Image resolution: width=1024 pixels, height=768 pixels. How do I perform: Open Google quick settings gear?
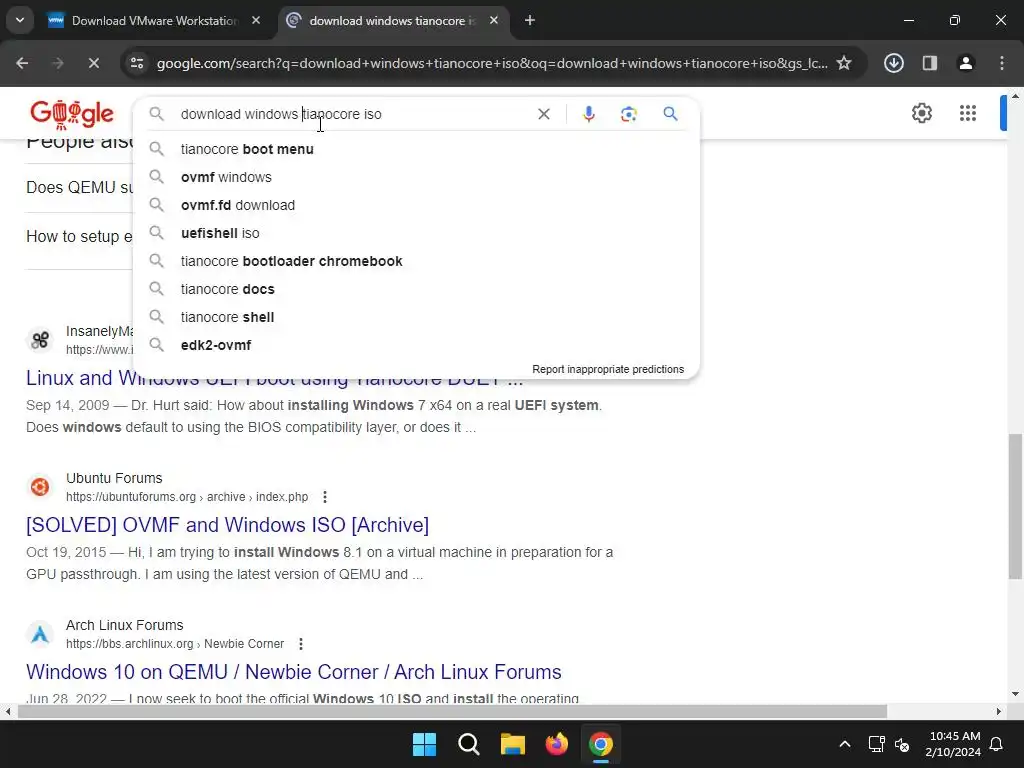tap(921, 113)
